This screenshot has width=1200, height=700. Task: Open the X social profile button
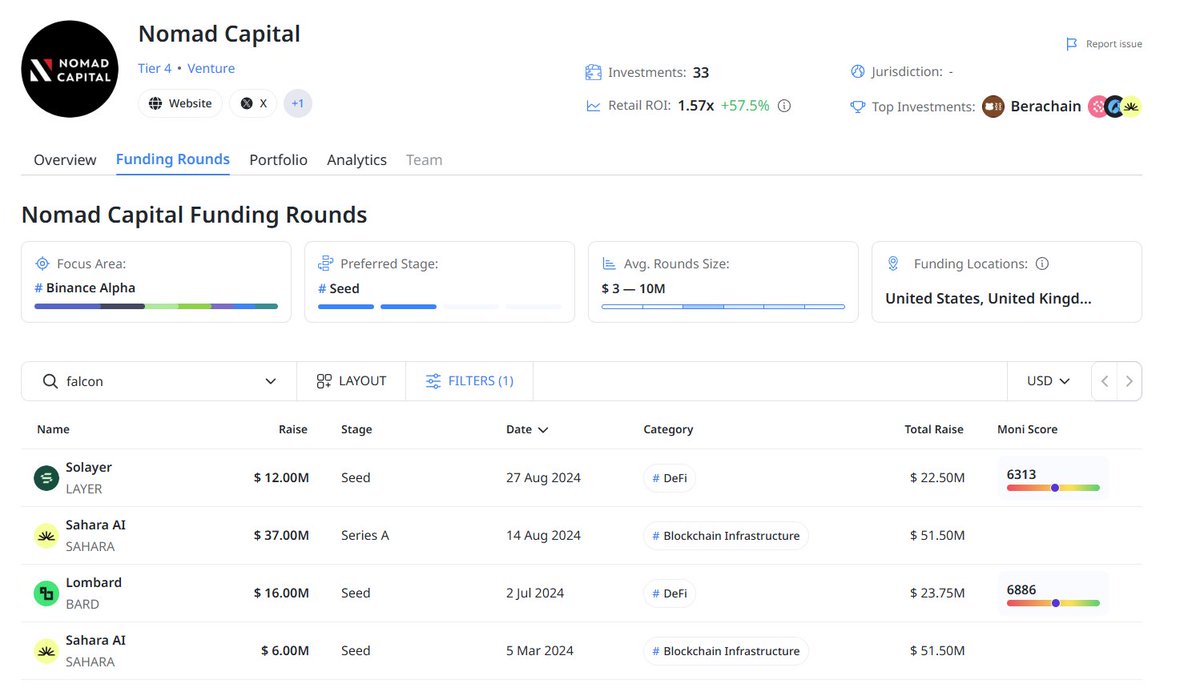pos(254,103)
